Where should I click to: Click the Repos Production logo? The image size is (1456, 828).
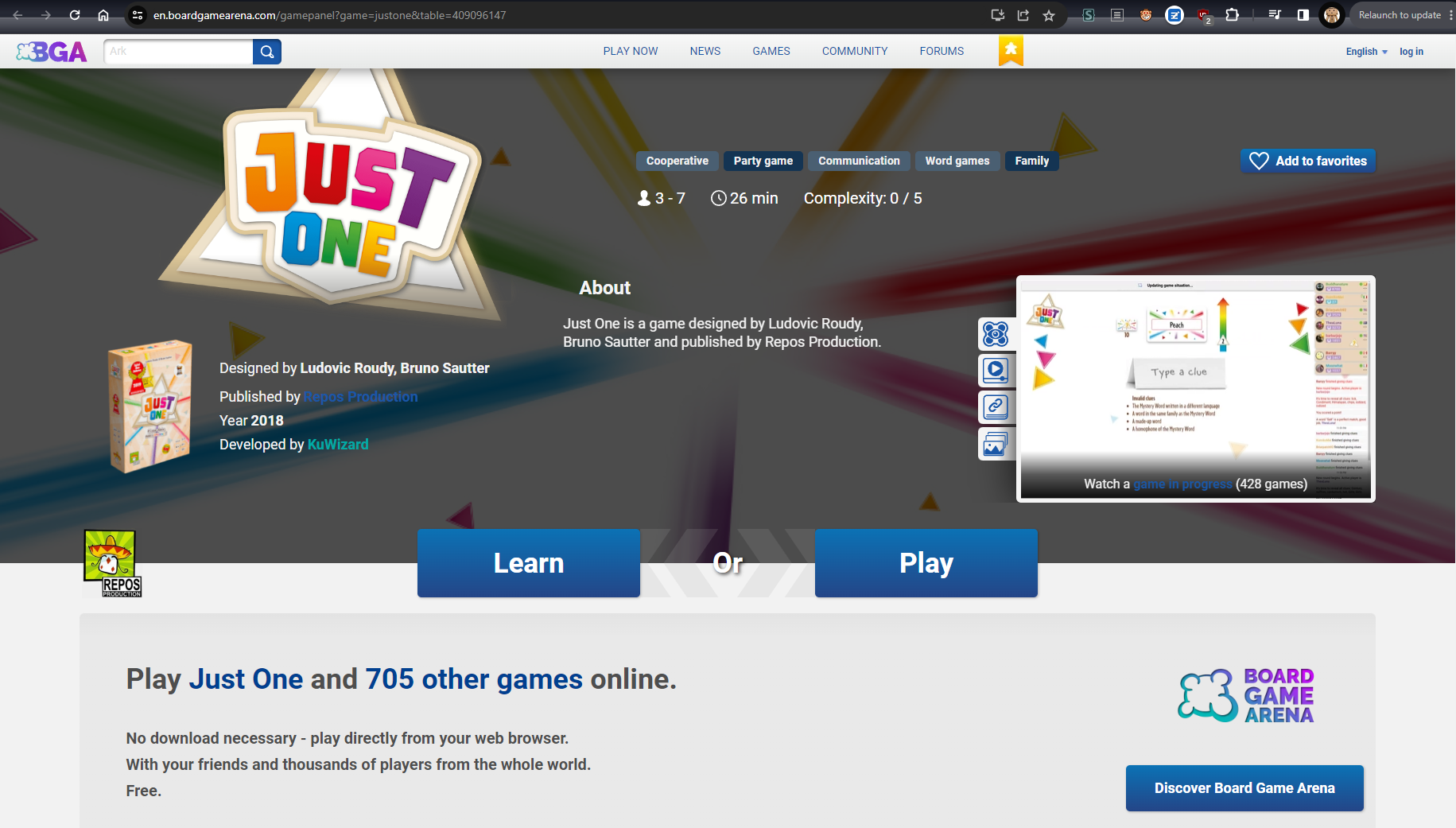pos(112,563)
